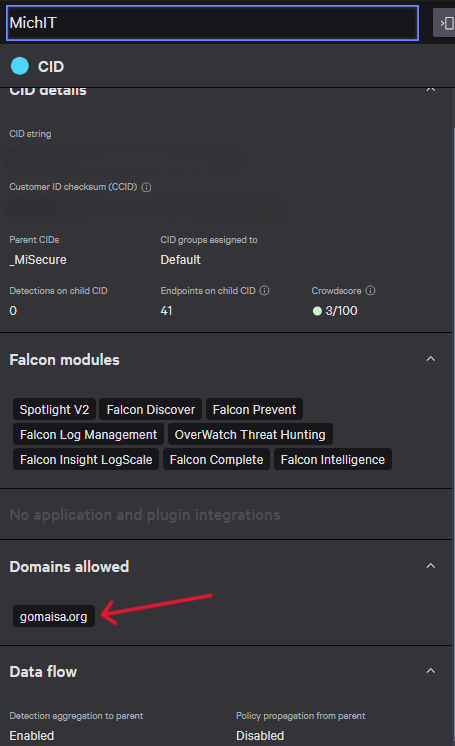
Task: Click the 'No application and plugin integrations' text
Action: (x=145, y=515)
